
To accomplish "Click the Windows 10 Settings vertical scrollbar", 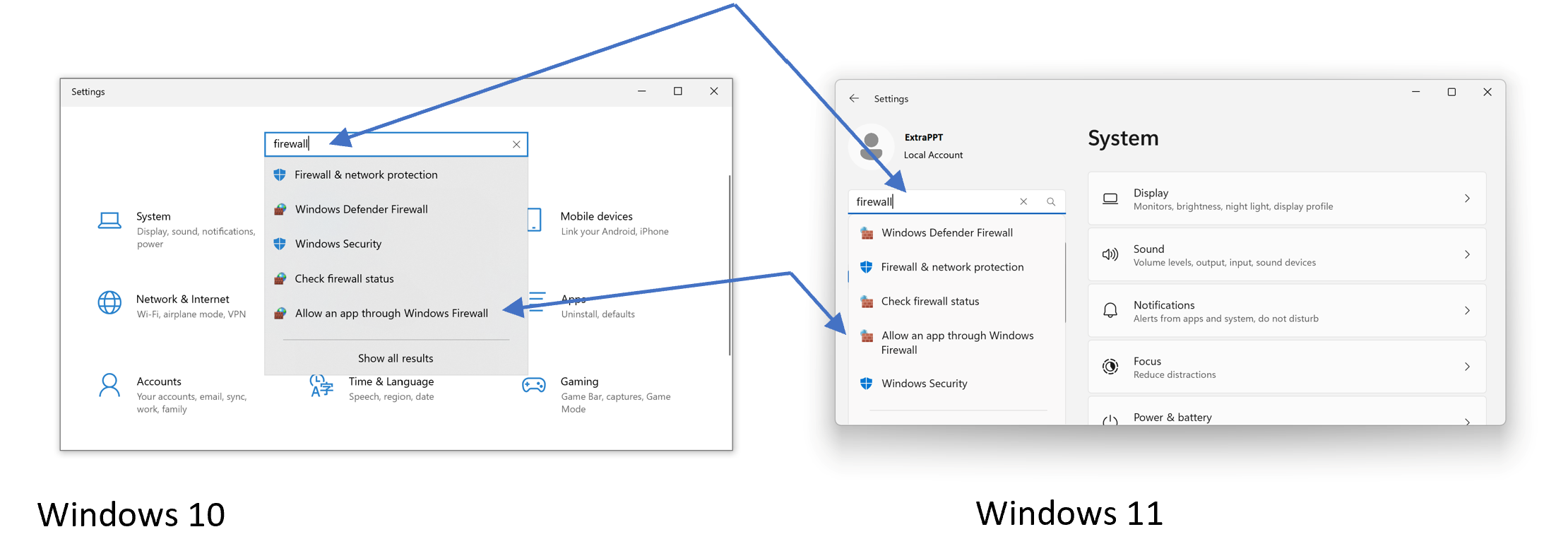I will (x=730, y=266).
